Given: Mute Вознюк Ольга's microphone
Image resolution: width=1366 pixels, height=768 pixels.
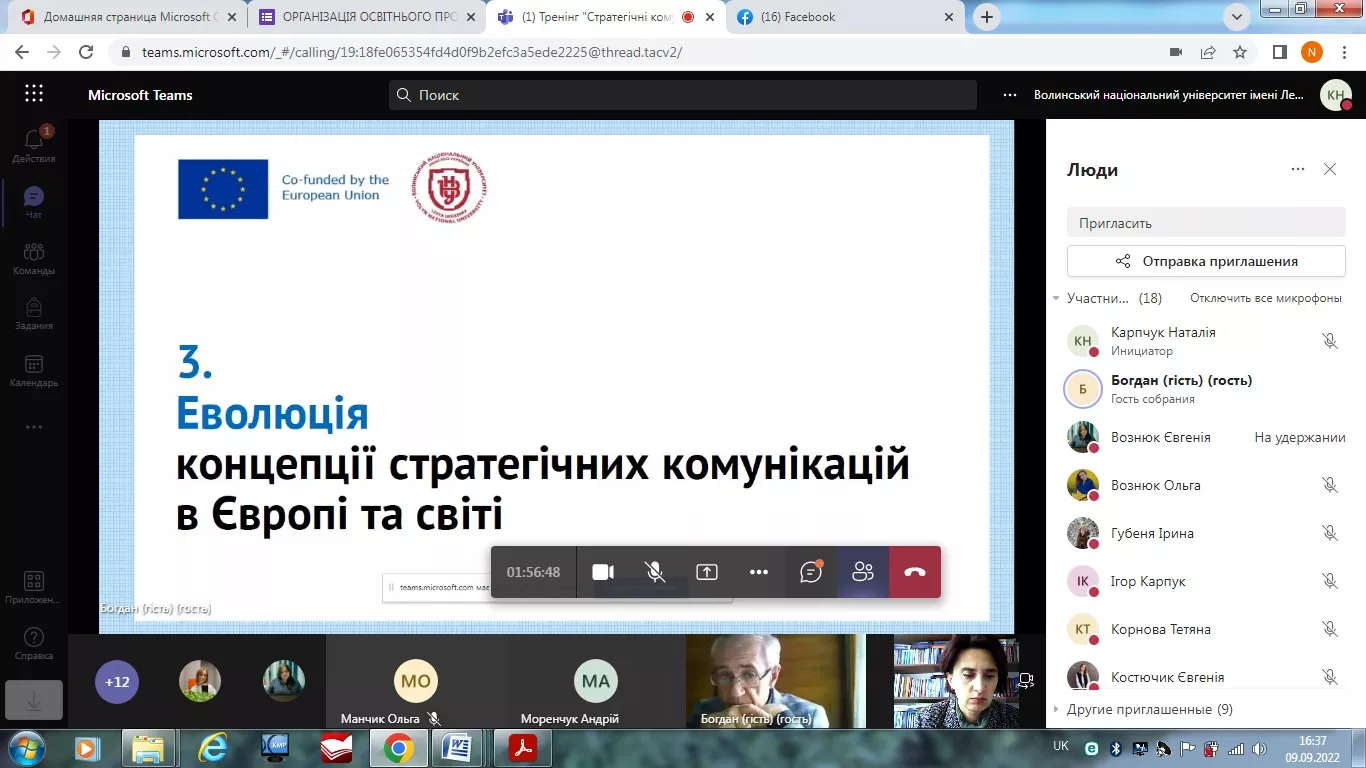Looking at the screenshot, I should pos(1330,485).
